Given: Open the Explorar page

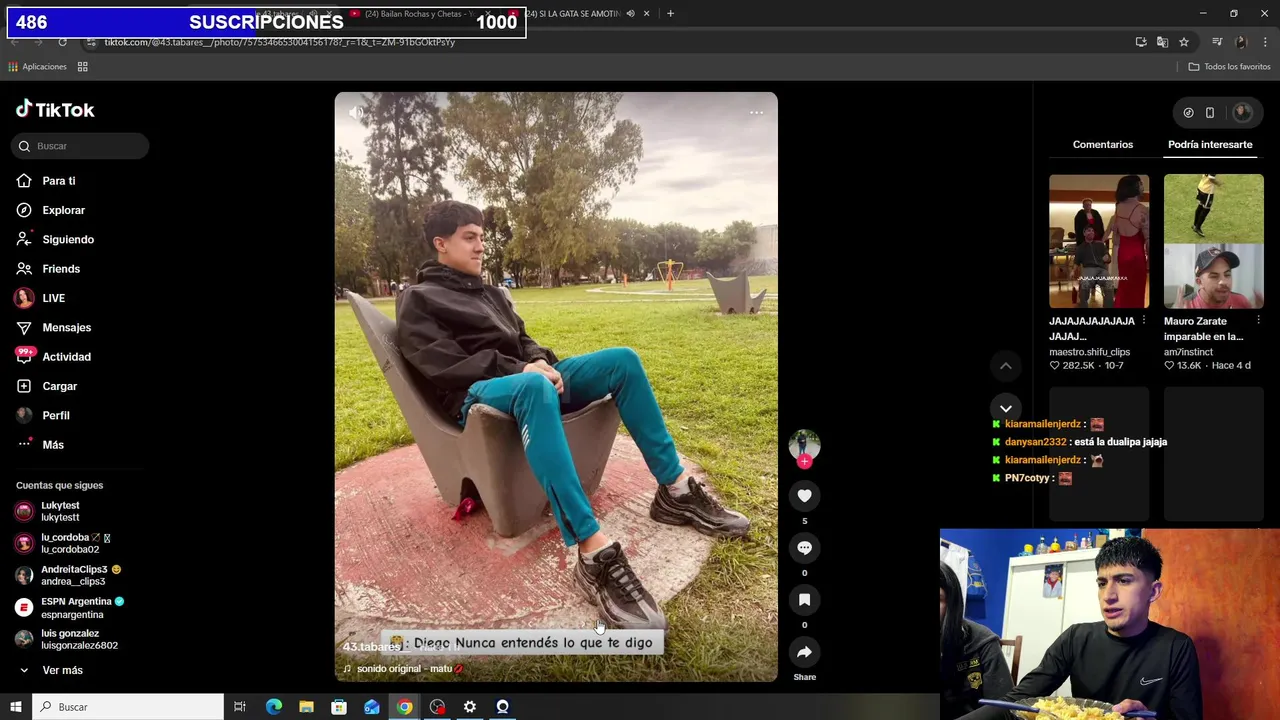Looking at the screenshot, I should click(x=51, y=210).
